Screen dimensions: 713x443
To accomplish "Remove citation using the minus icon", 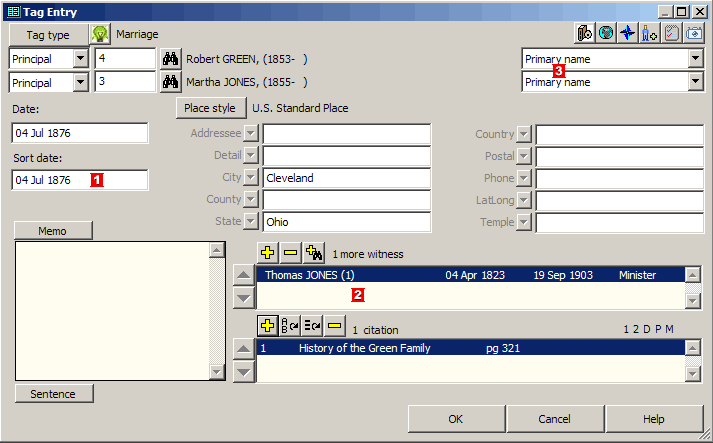I will pyautogui.click(x=334, y=326).
